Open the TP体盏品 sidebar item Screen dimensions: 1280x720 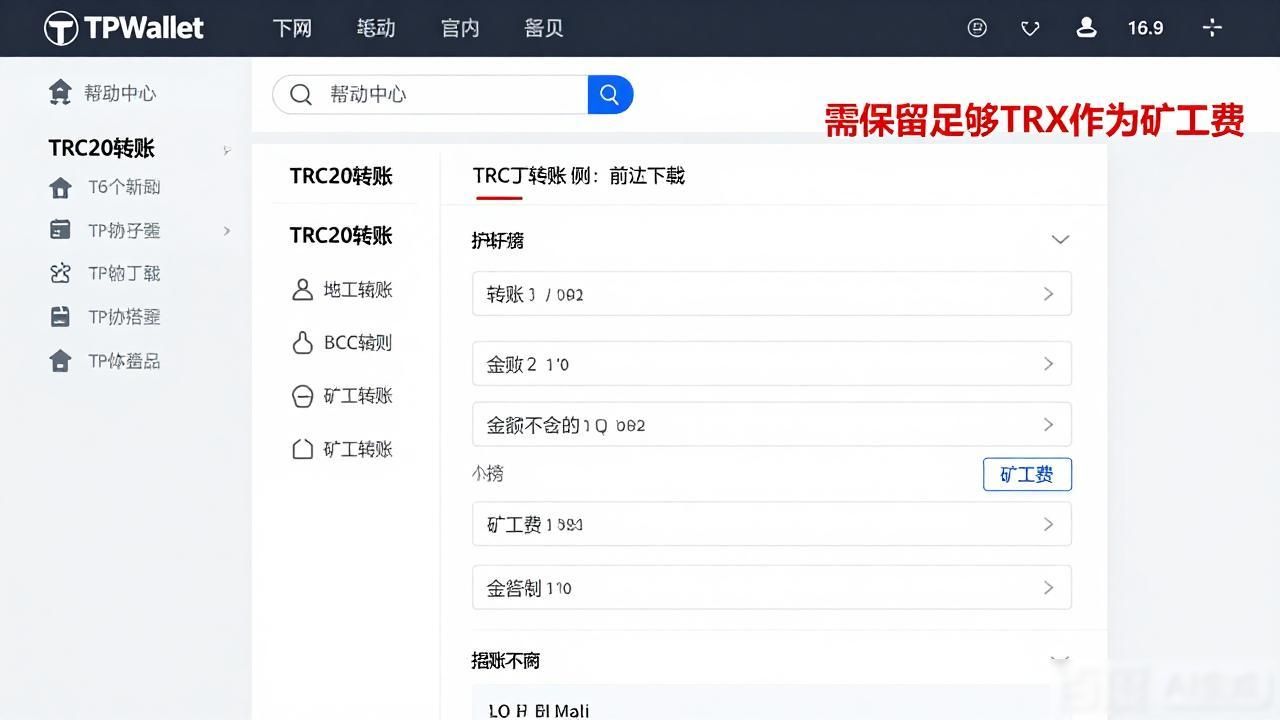click(124, 361)
